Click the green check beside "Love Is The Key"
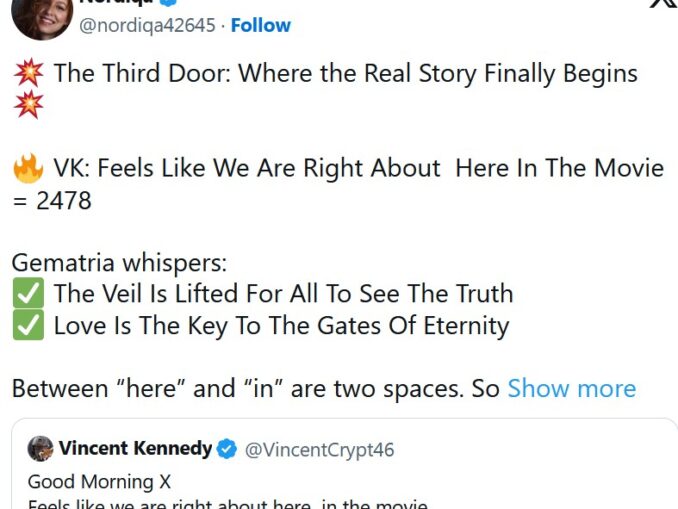The height and width of the screenshot is (509, 678). (x=27, y=326)
